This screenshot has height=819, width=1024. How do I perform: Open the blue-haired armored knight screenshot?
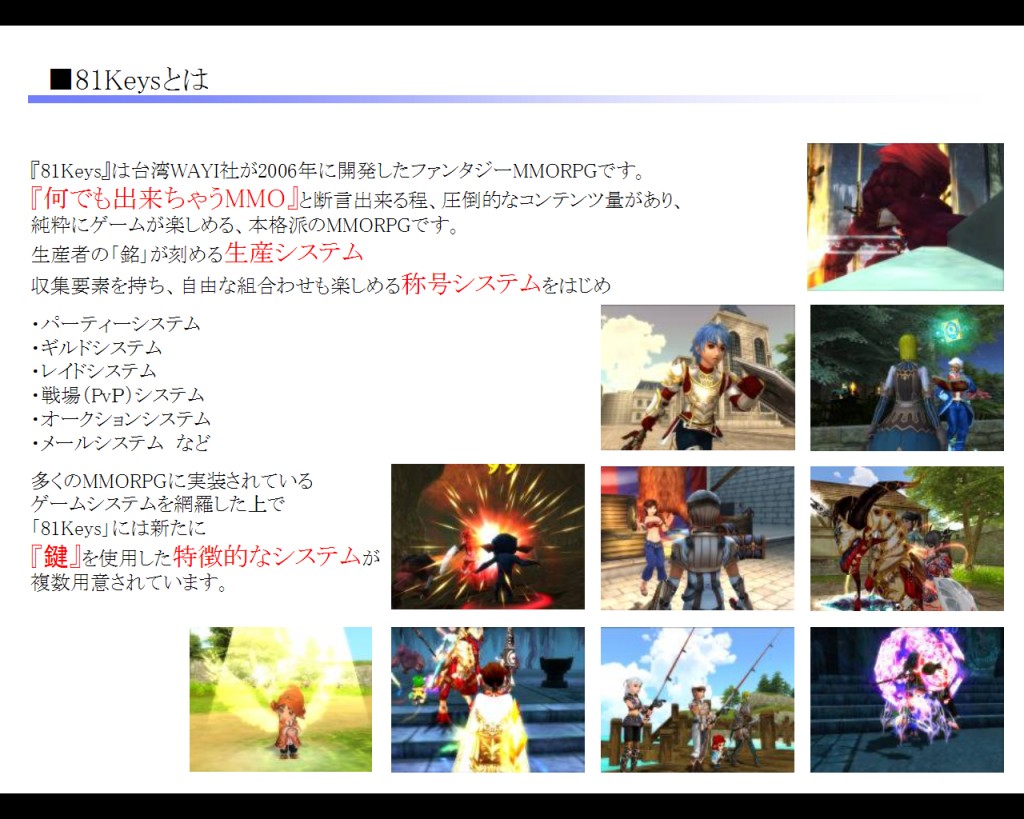coord(697,377)
